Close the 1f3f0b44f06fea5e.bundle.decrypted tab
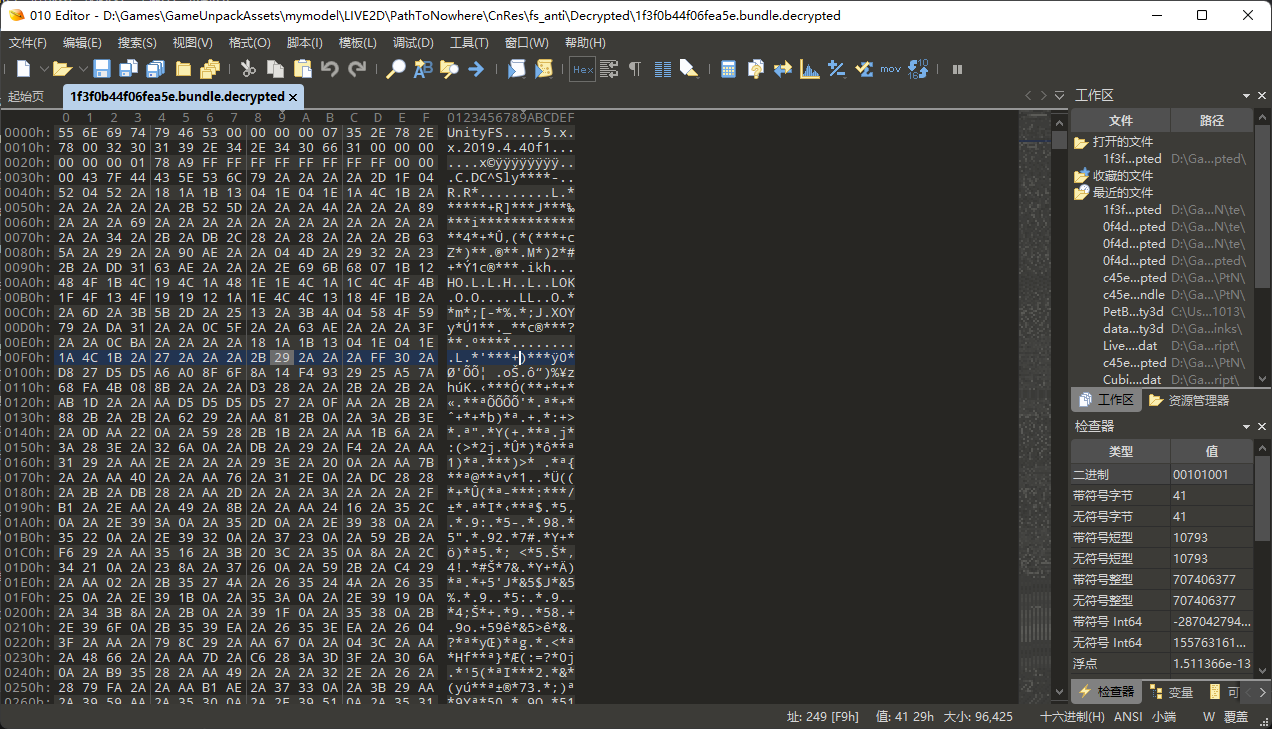Image resolution: width=1272 pixels, height=729 pixels. [x=293, y=97]
